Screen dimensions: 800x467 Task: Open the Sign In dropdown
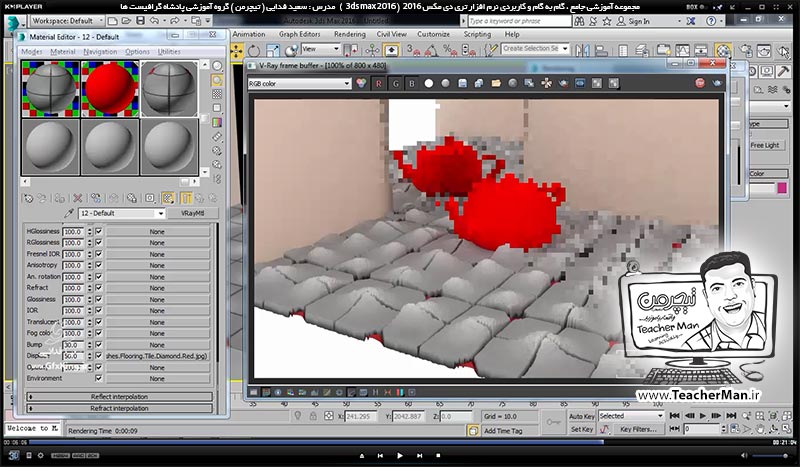tap(649, 21)
